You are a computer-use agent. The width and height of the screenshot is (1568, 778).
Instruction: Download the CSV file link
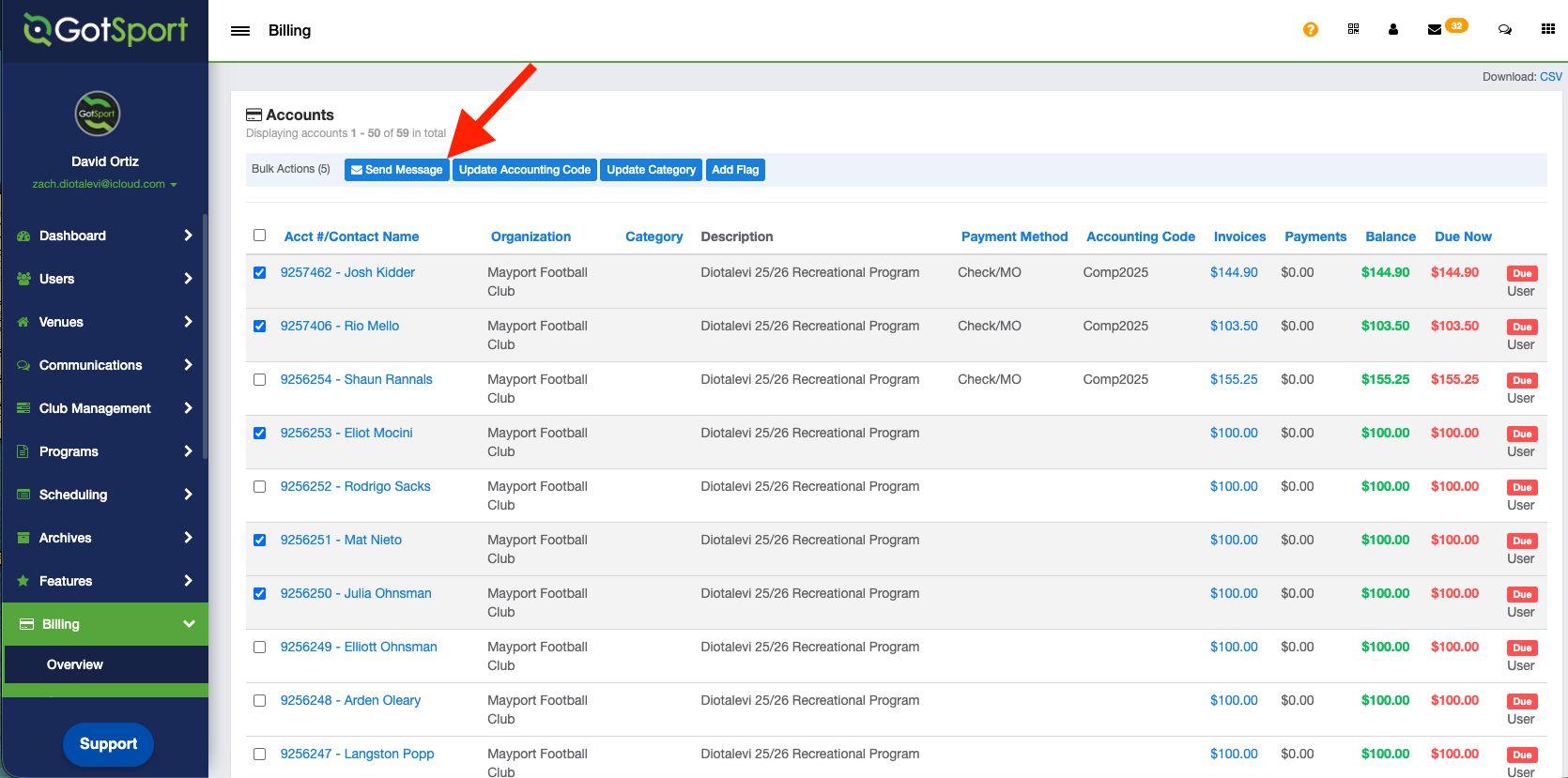click(x=1550, y=77)
